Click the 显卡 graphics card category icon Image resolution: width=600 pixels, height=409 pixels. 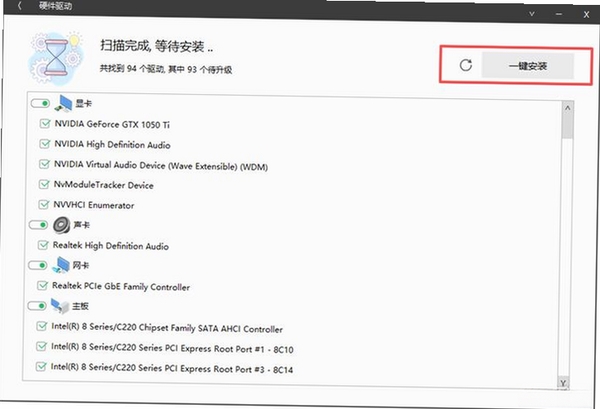pos(64,103)
